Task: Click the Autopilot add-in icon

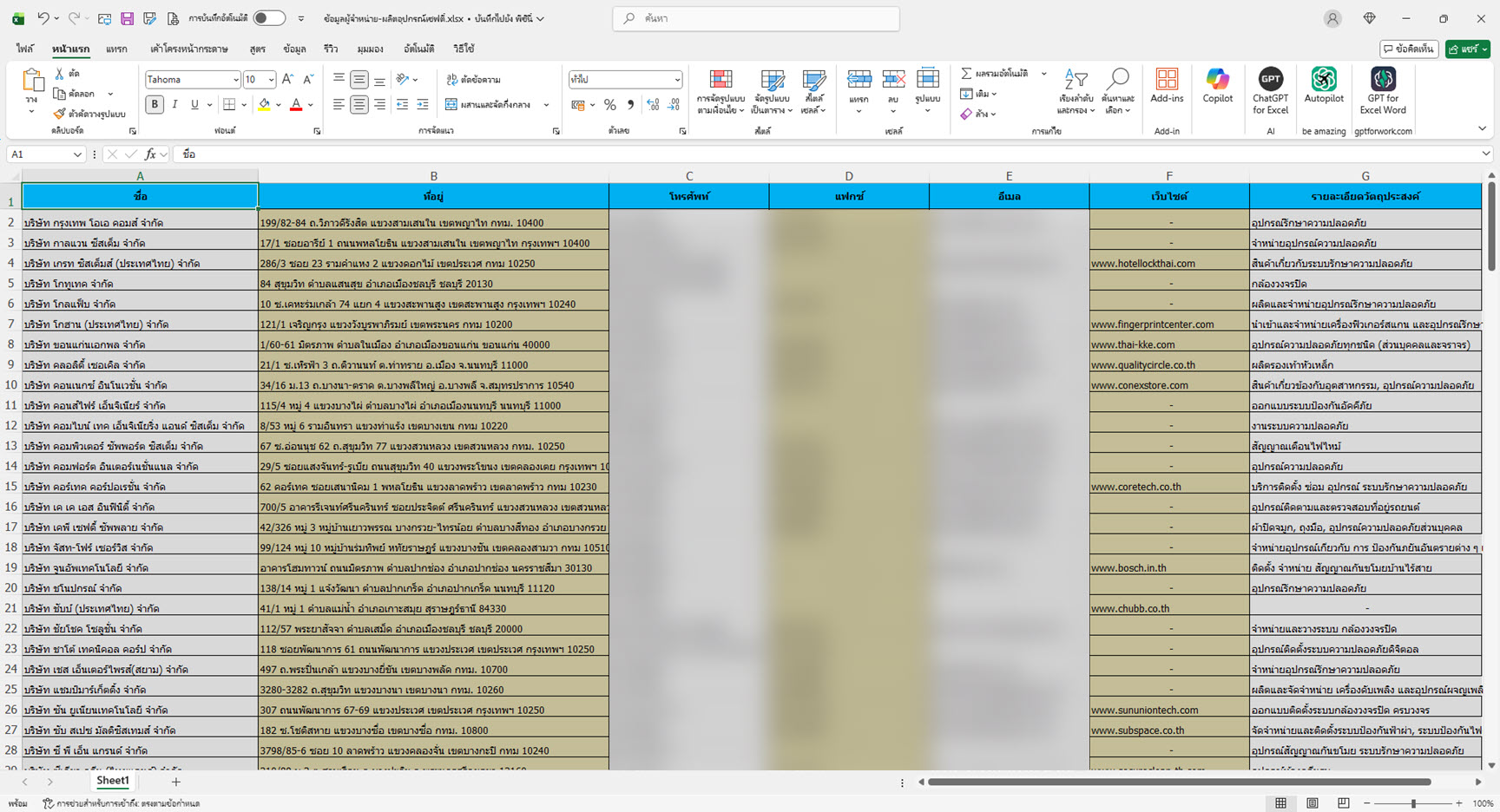Action: [1323, 87]
